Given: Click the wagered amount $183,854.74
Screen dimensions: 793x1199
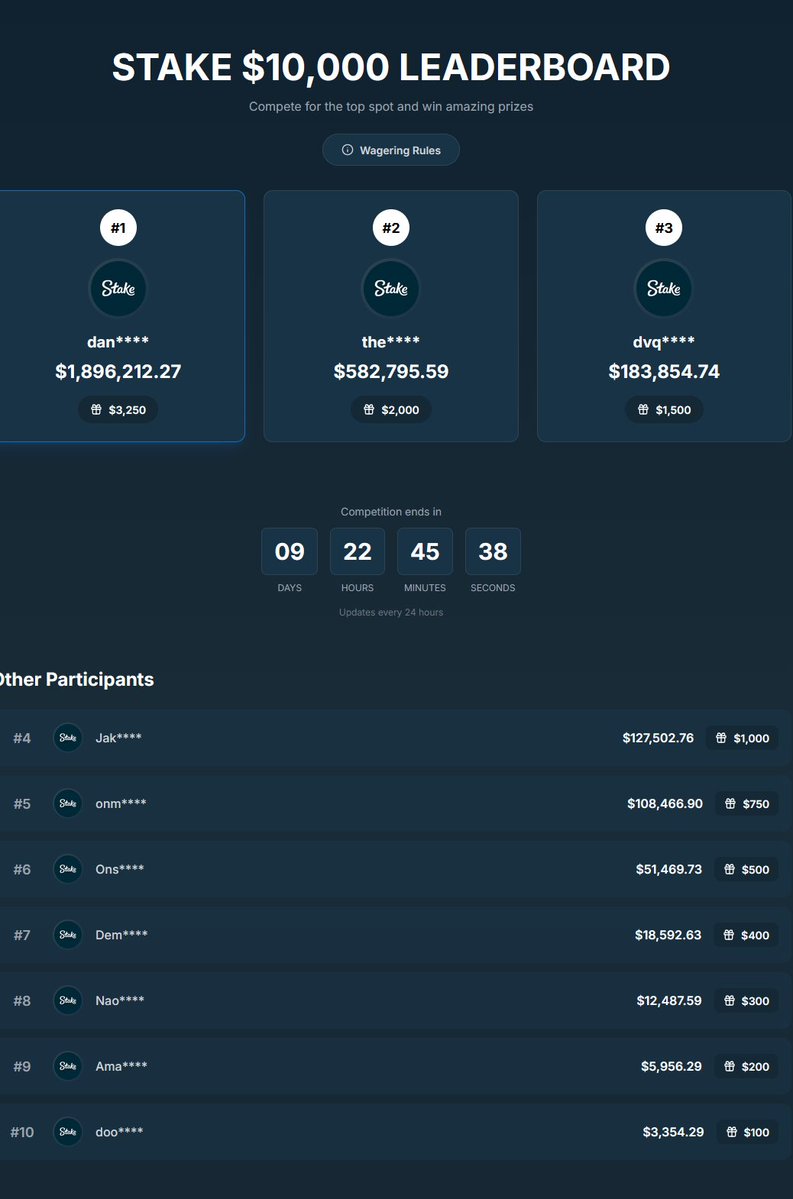Looking at the screenshot, I should (664, 372).
